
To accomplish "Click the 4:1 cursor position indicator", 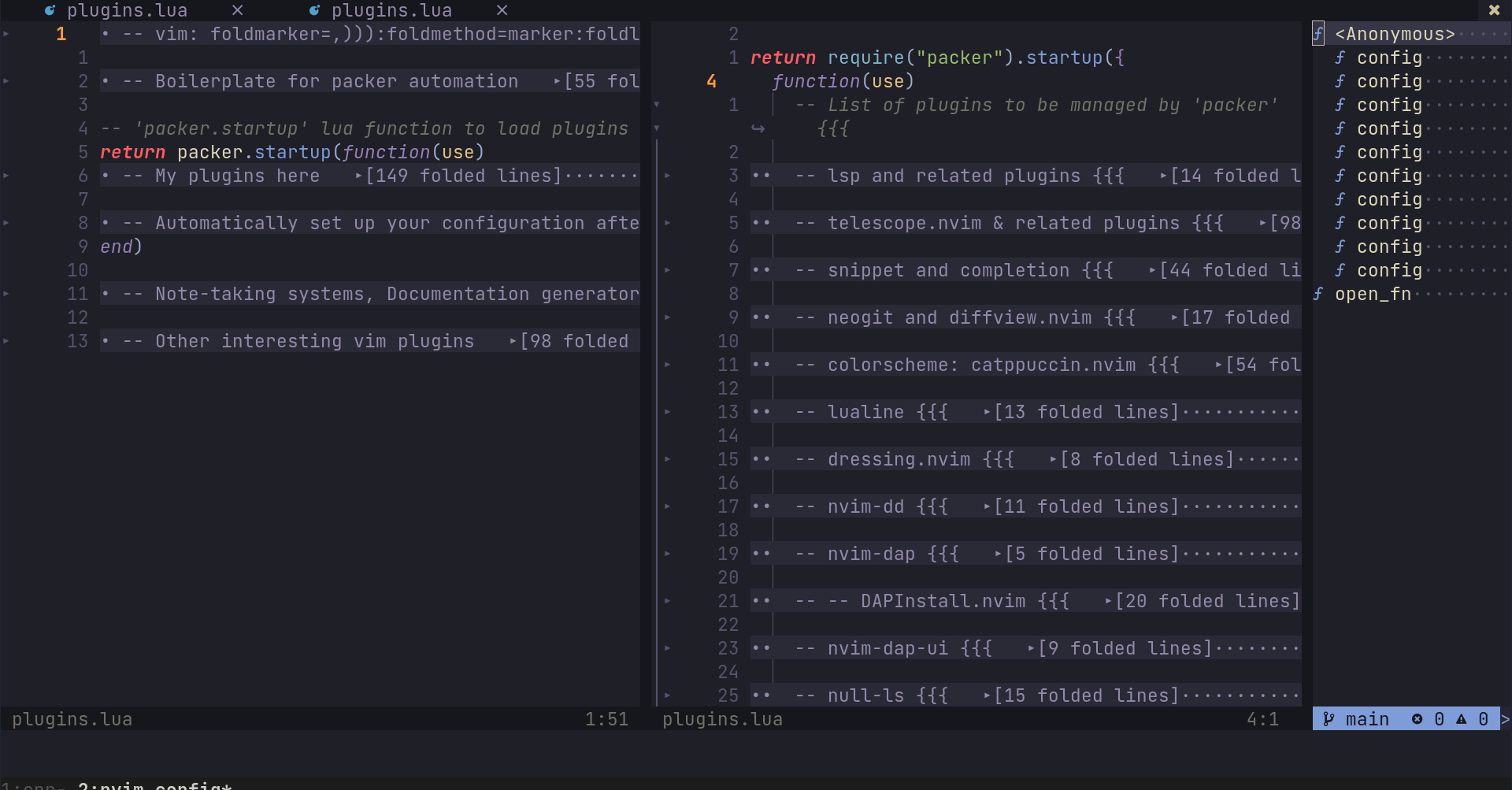I will (x=1262, y=719).
